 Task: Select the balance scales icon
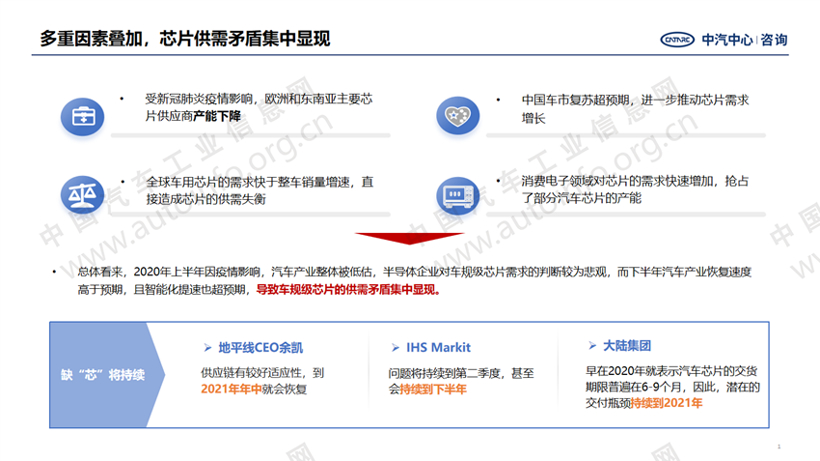click(83, 192)
